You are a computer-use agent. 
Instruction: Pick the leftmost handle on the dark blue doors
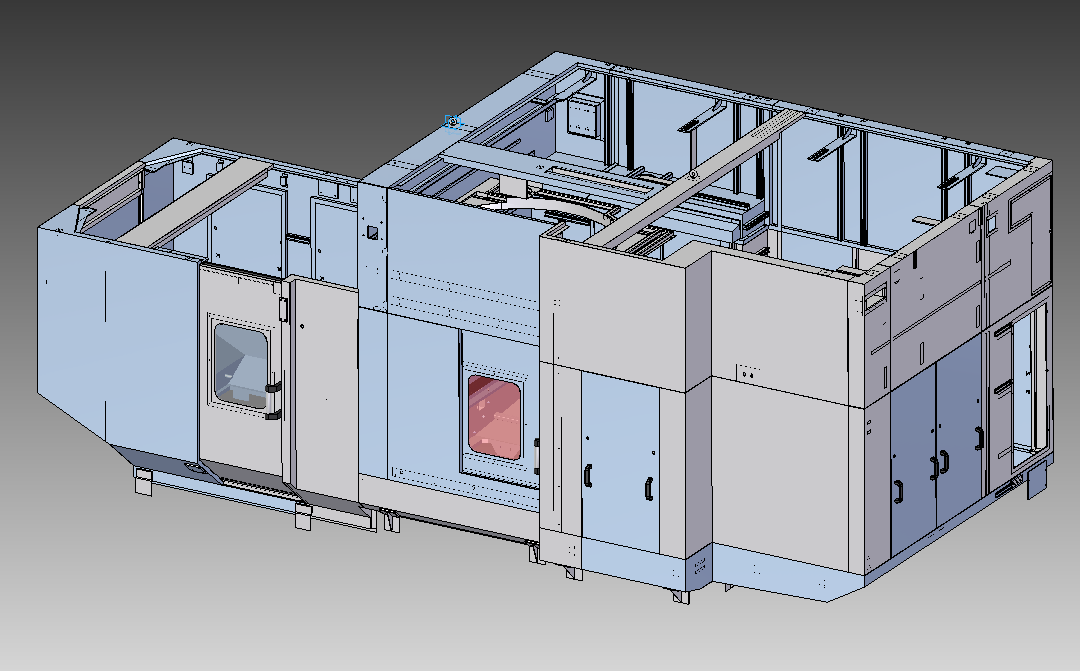(x=898, y=489)
